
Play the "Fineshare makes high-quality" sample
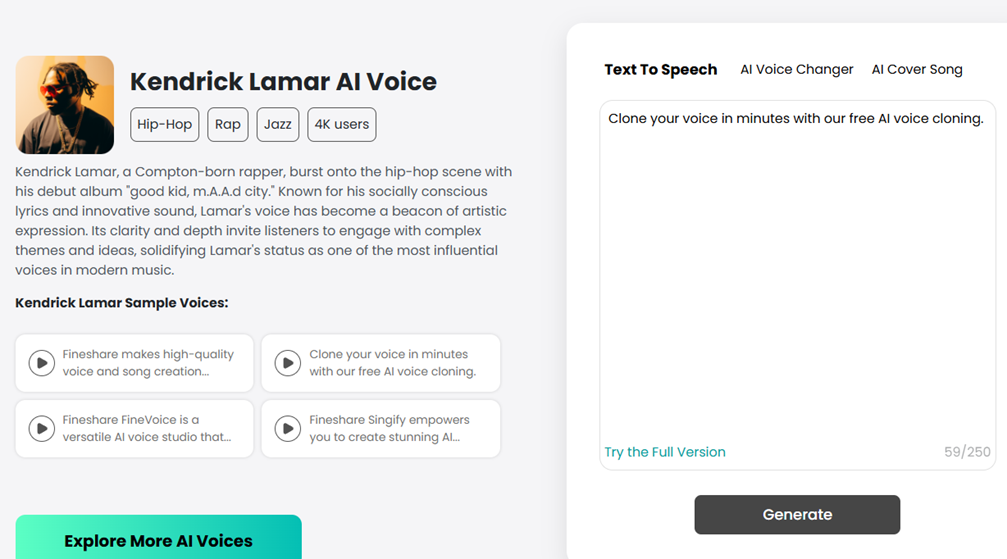click(x=41, y=362)
